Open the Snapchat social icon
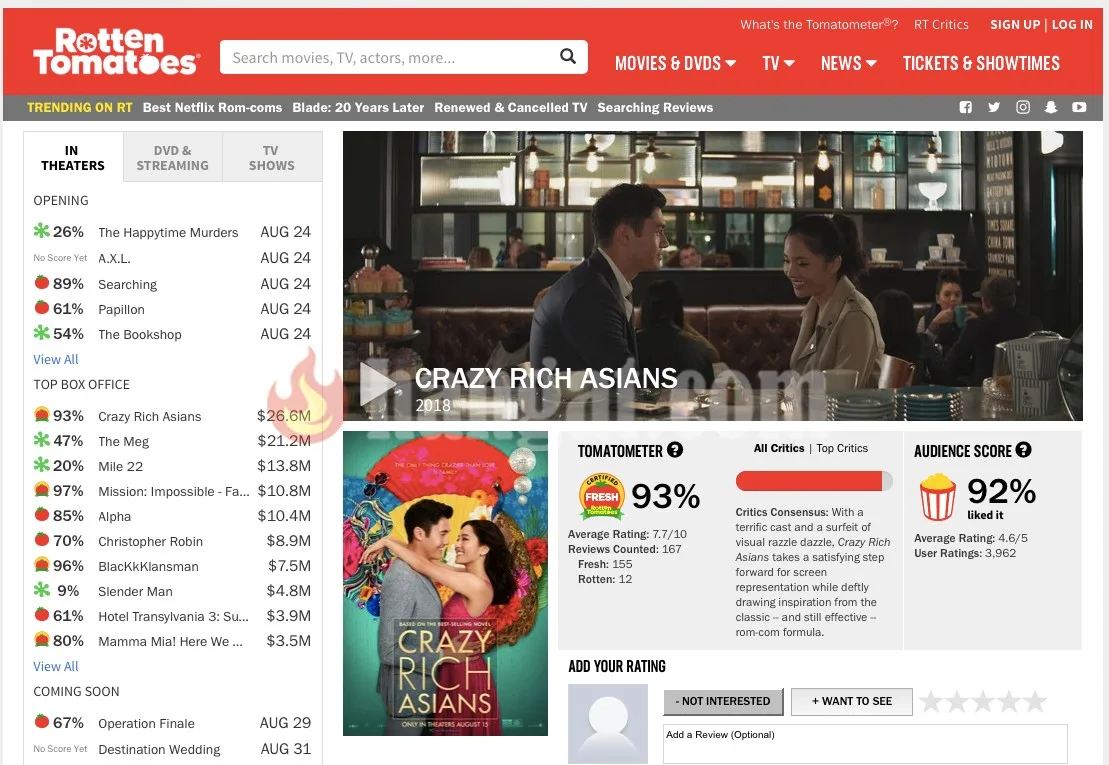Screen dimensions: 1109x765 (1051, 108)
